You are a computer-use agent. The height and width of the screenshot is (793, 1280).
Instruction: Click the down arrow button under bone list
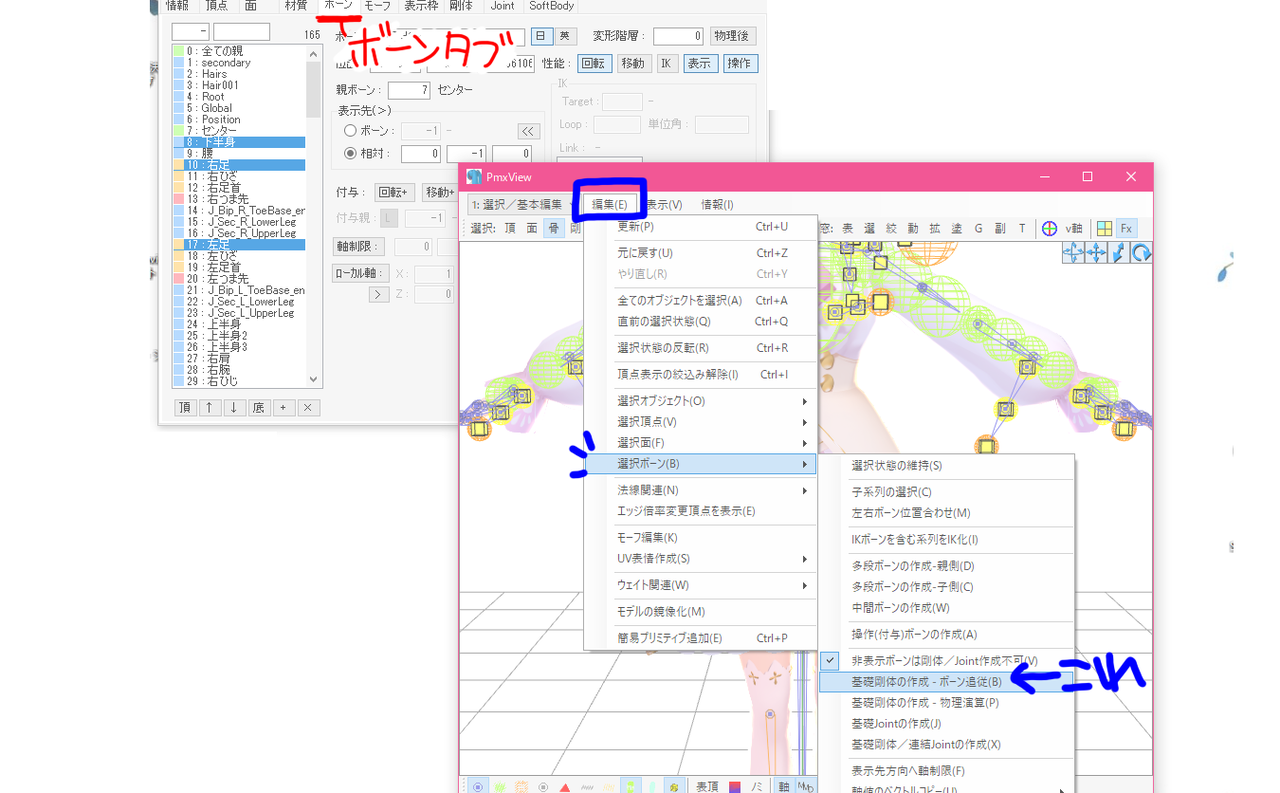pyautogui.click(x=234, y=407)
